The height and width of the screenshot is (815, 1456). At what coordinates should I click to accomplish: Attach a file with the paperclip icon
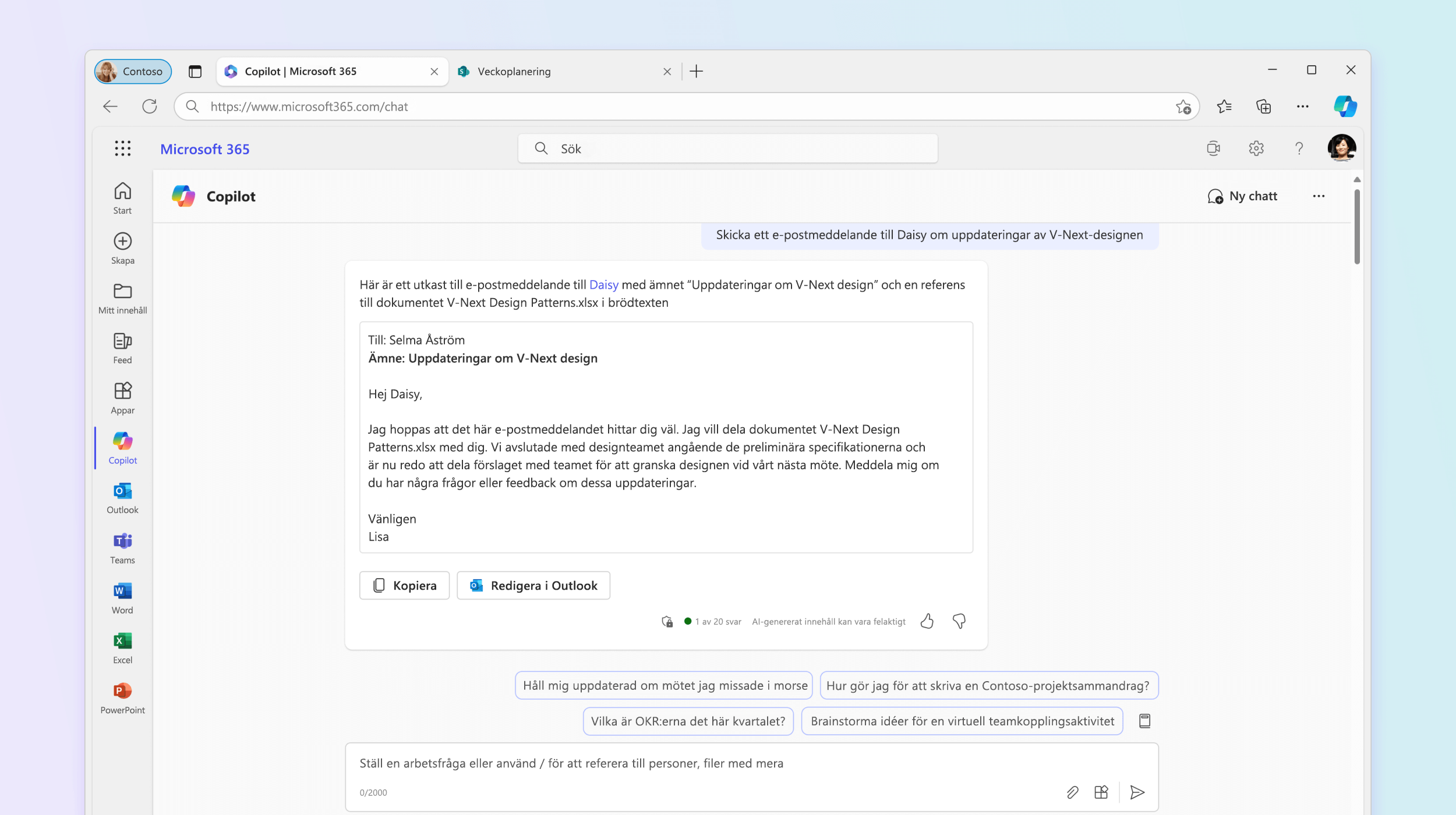pos(1072,792)
